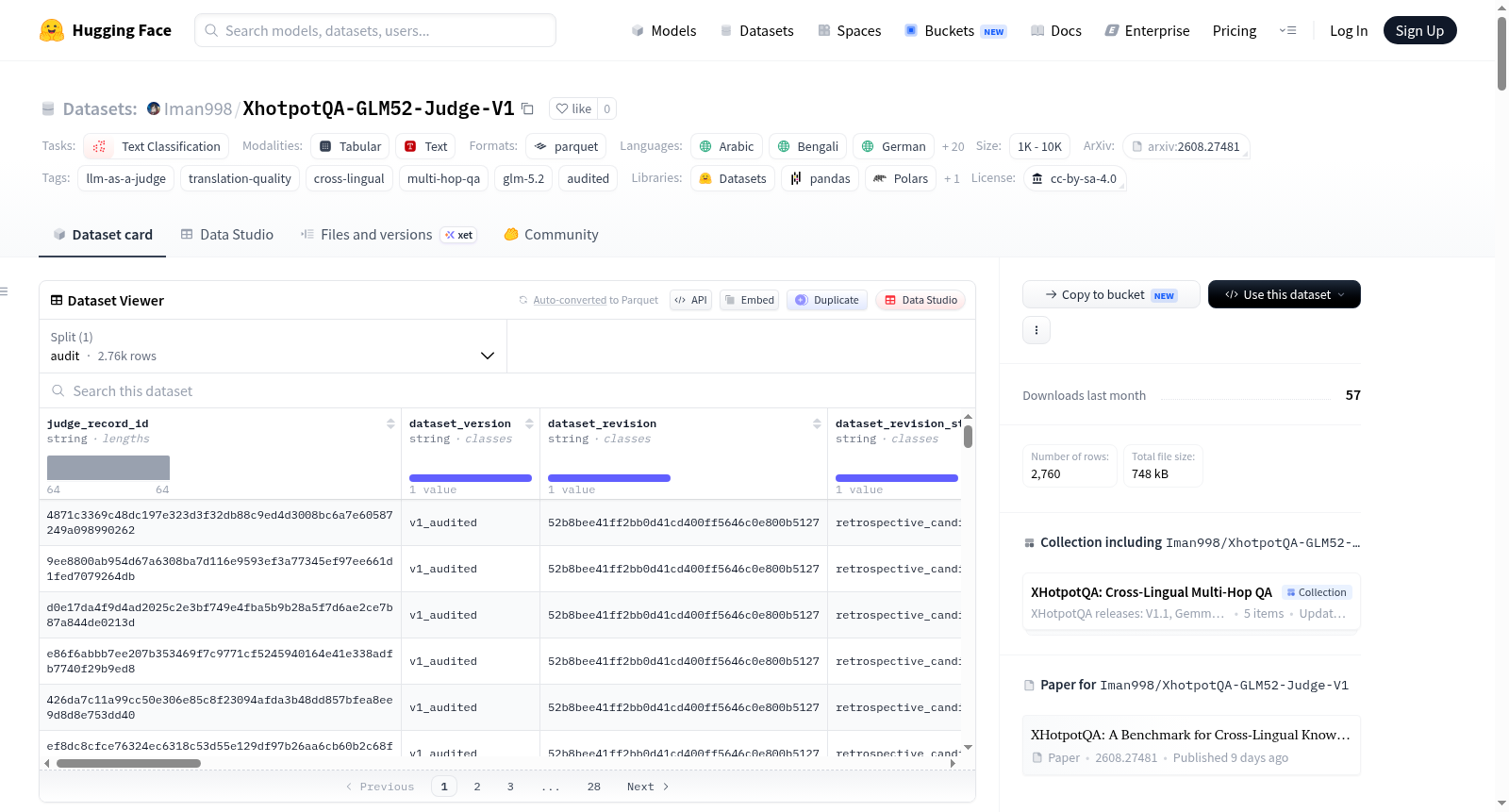Screen dimensions: 1509x812
Task: Open the Community tab
Action: pyautogui.click(x=552, y=234)
